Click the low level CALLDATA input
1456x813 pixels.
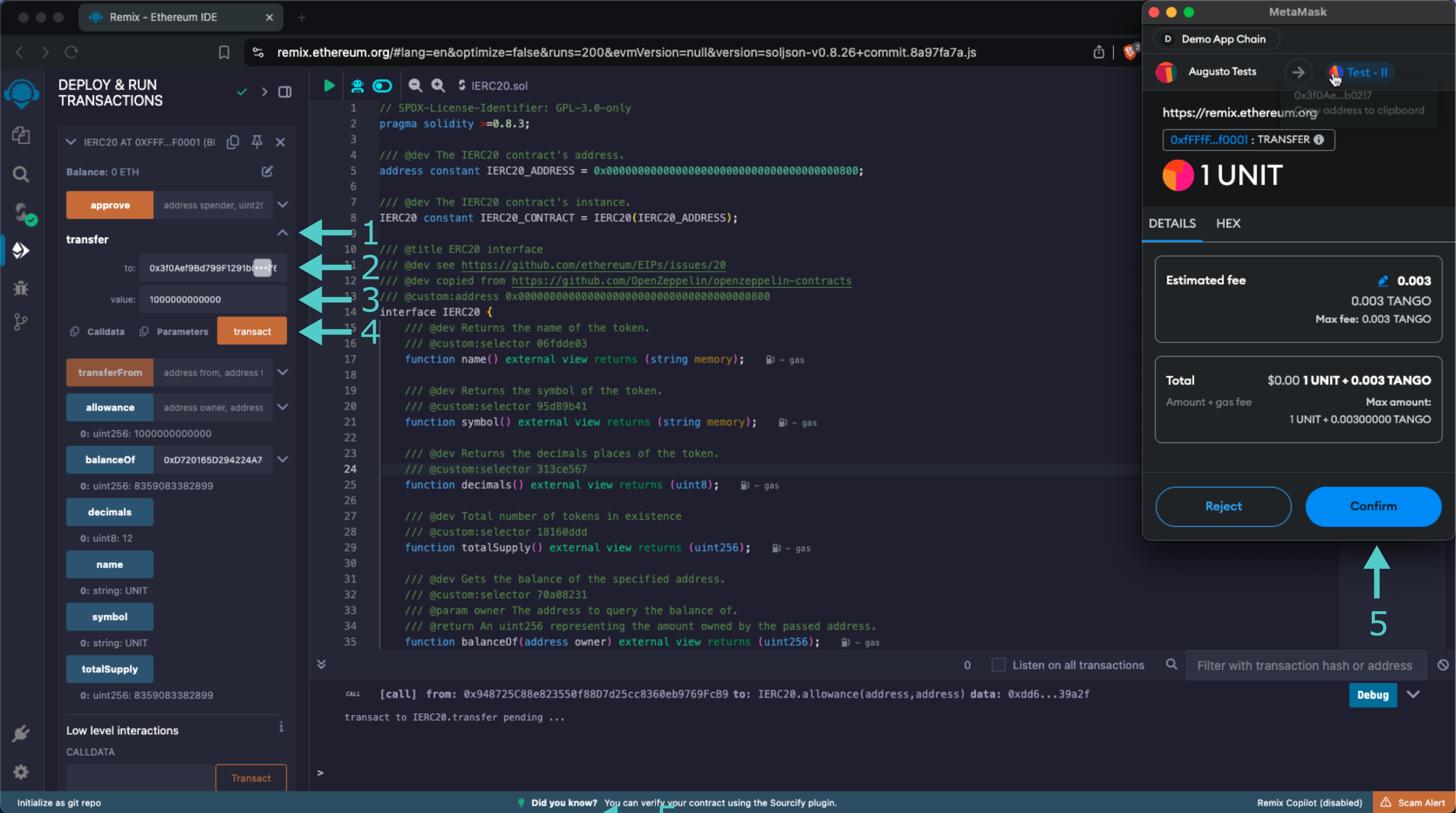coord(140,778)
